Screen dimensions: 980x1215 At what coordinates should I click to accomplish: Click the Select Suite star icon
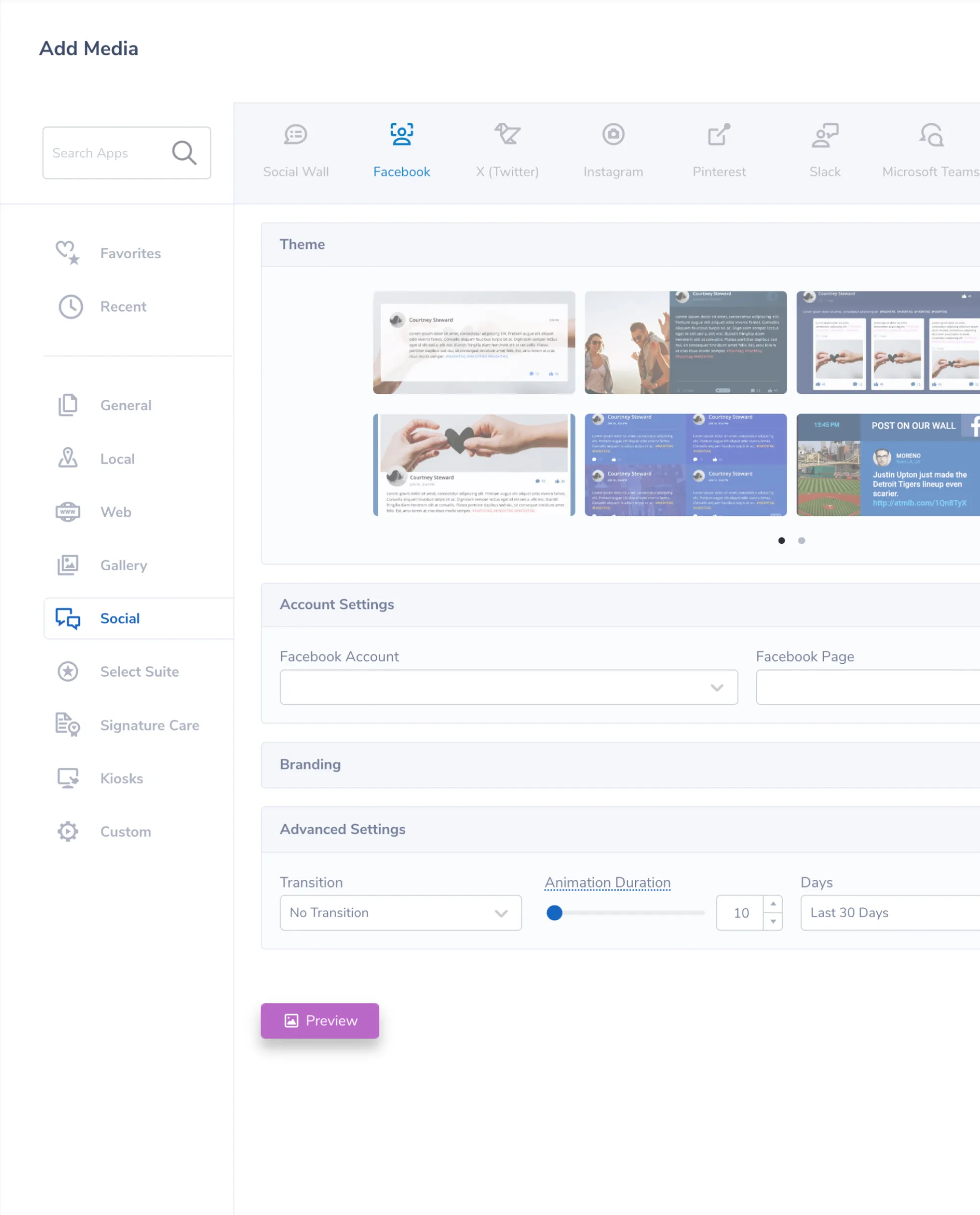pos(68,672)
